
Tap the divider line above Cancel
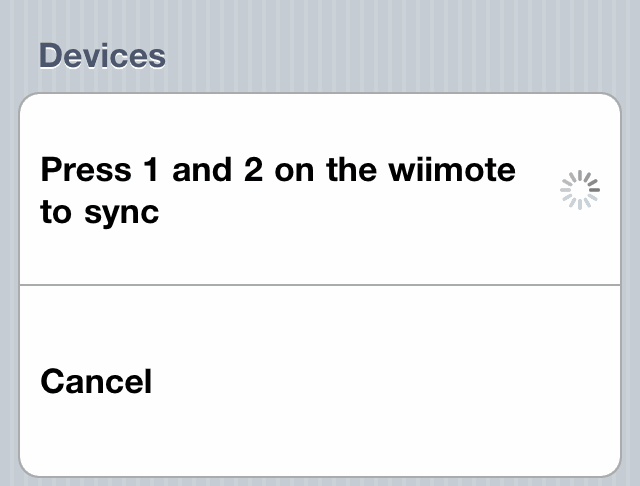point(320,285)
